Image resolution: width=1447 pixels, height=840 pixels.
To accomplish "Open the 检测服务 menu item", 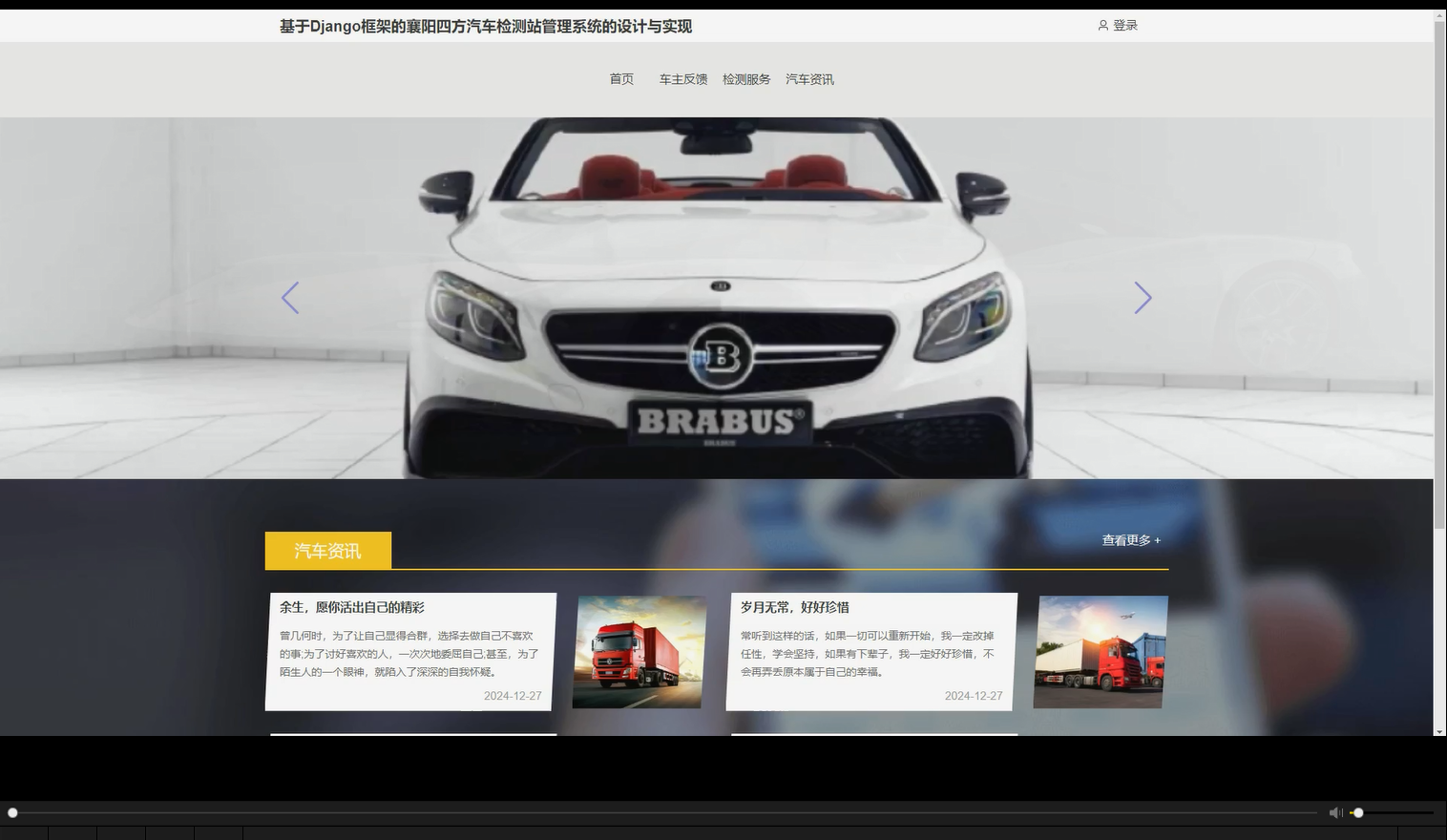I will pos(746,79).
